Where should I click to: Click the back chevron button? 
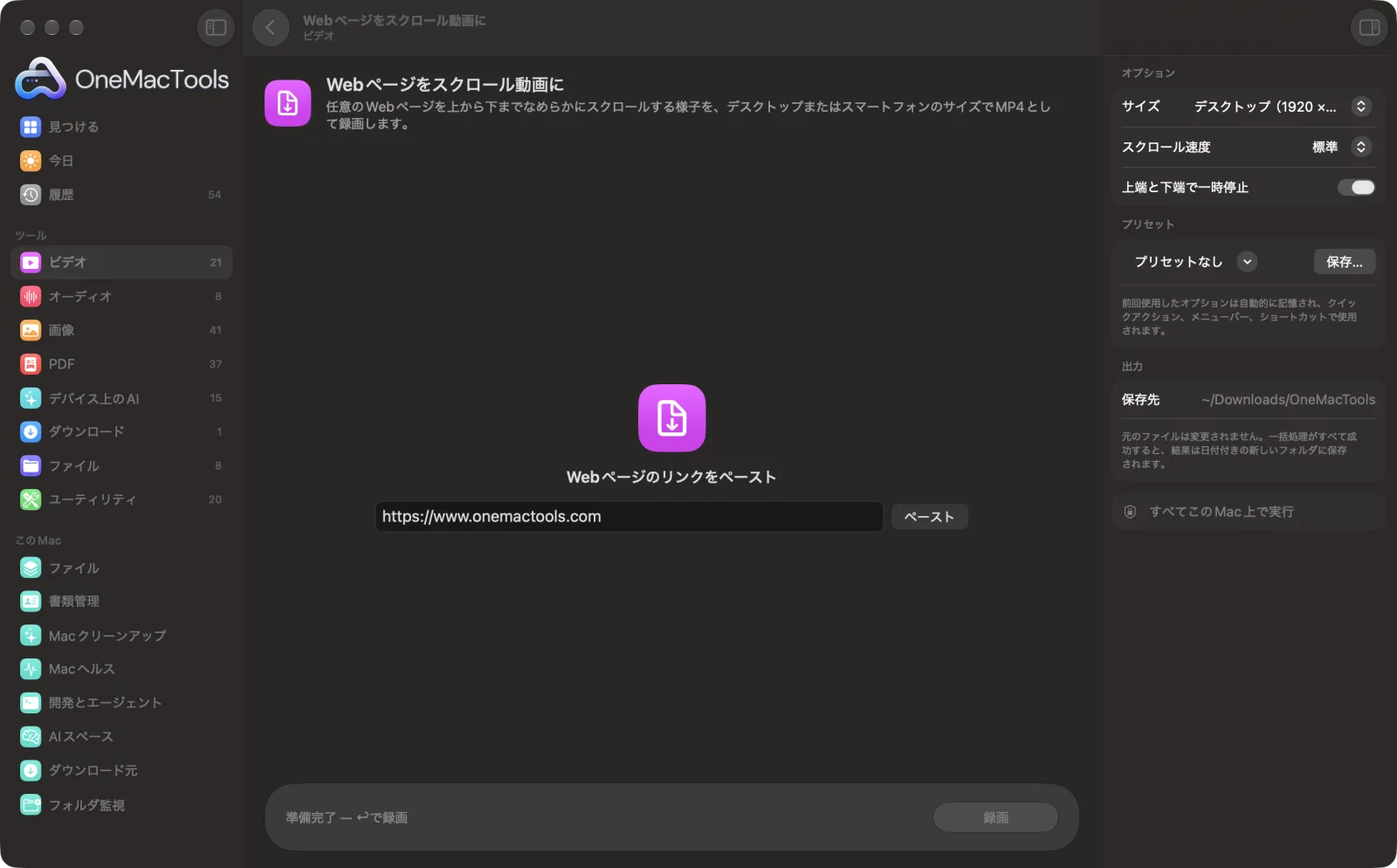[271, 28]
